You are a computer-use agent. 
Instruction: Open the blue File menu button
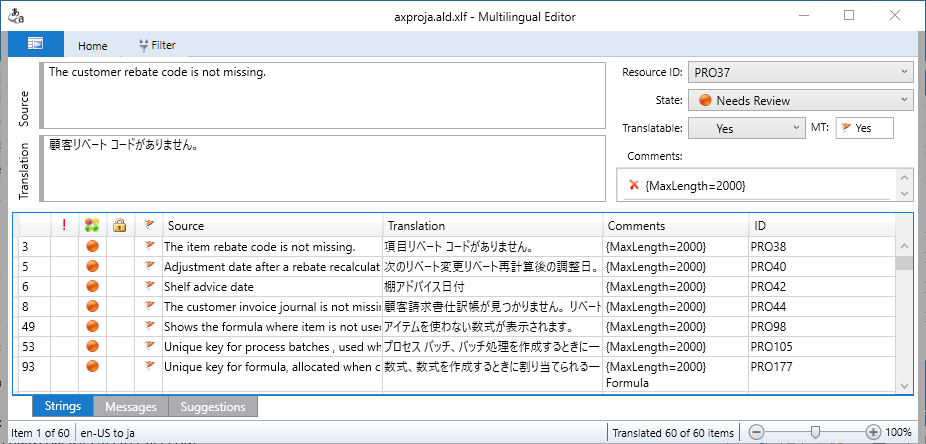point(36,44)
